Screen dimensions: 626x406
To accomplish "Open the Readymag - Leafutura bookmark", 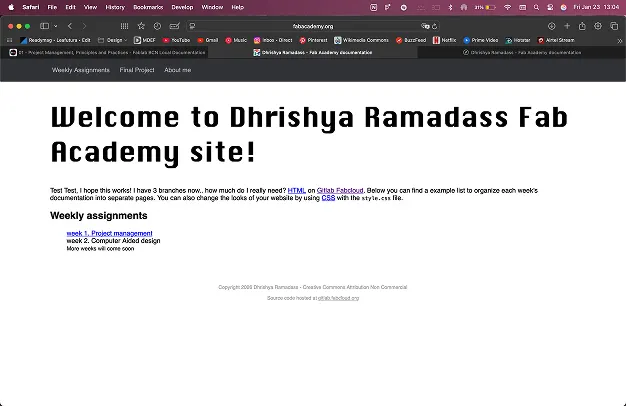I will pos(55,40).
